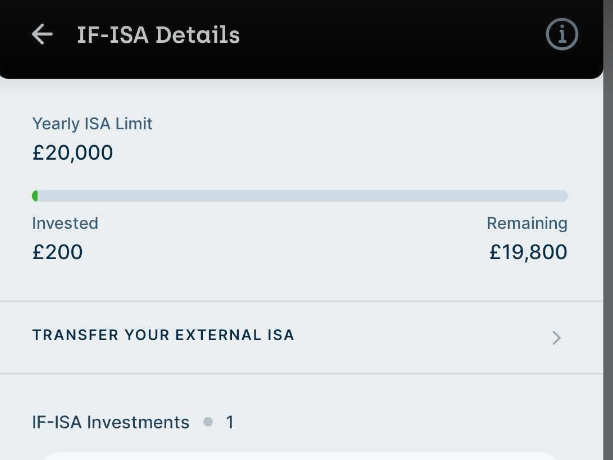Viewport: 613px width, 460px height.
Task: Click the grey dot beside IF-ISA Investments
Action: pos(208,422)
